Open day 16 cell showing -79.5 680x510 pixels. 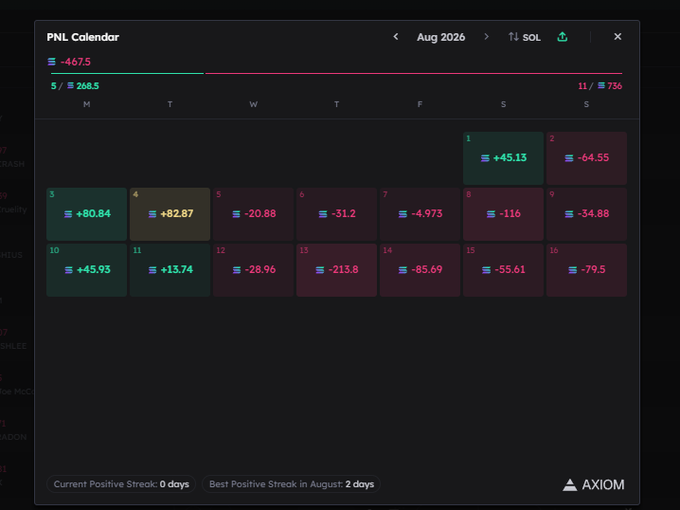(x=586, y=270)
